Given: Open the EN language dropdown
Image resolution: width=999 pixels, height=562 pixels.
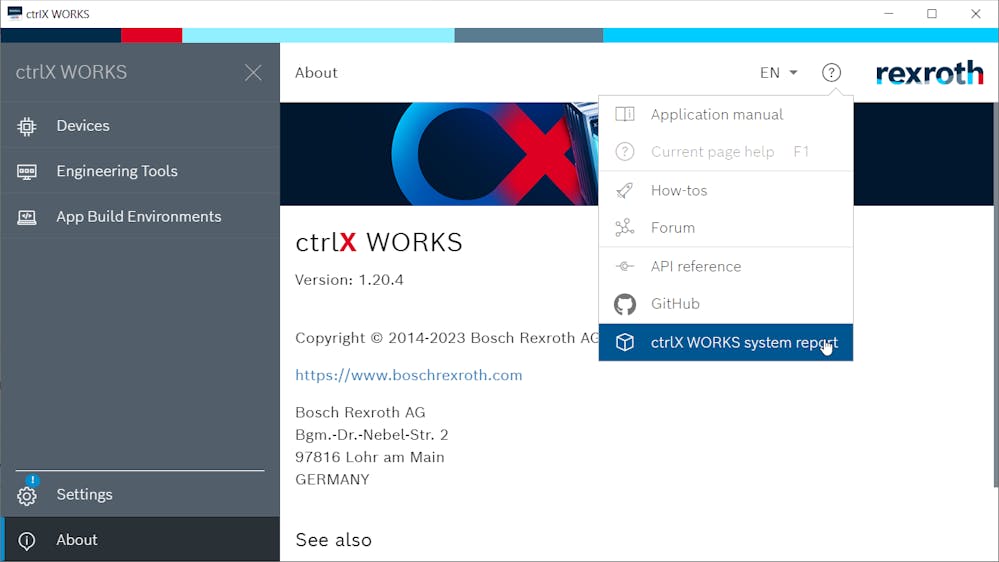Looking at the screenshot, I should (x=778, y=73).
